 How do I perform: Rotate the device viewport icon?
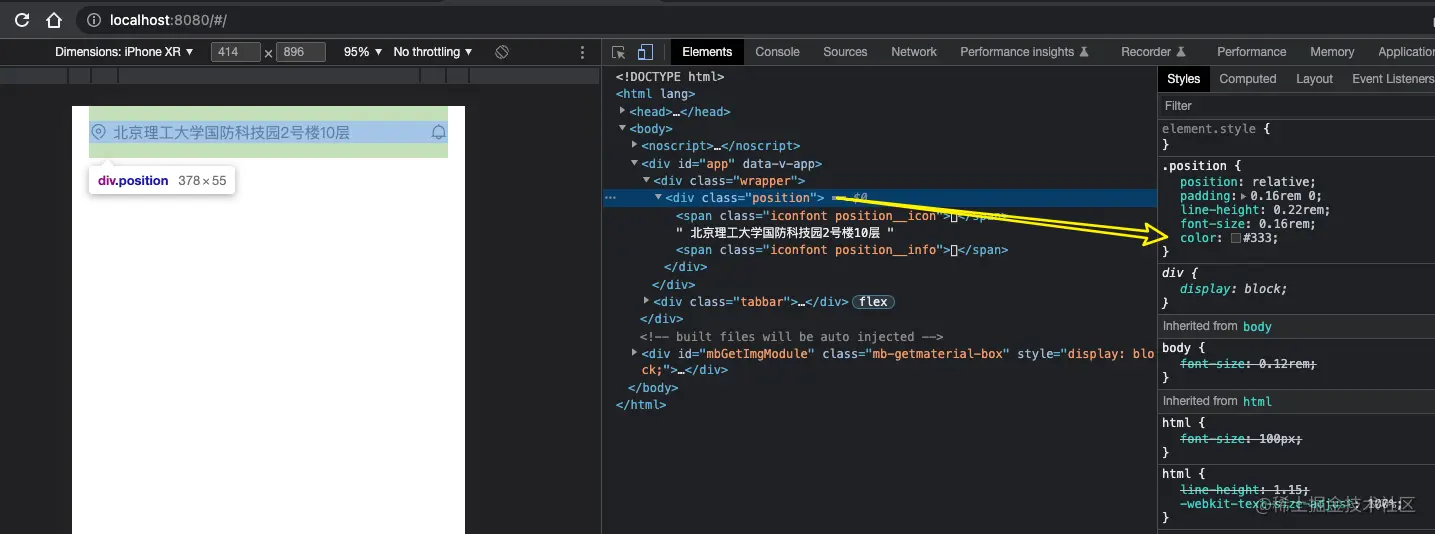(502, 52)
